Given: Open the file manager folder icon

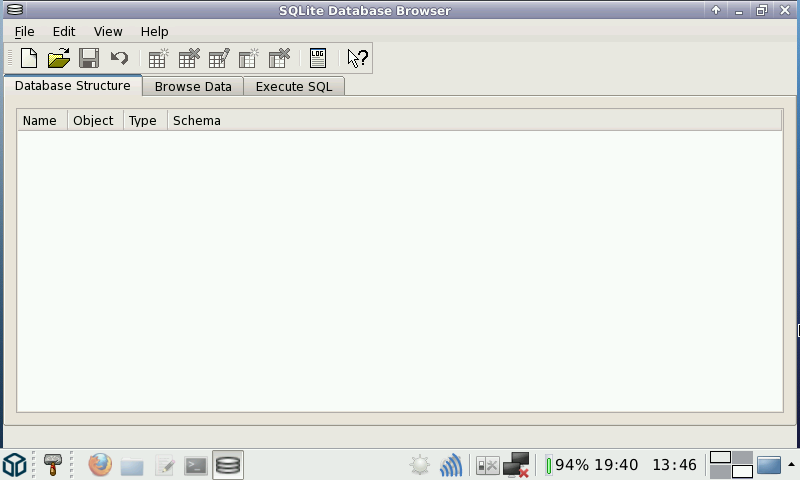Looking at the screenshot, I should click(x=132, y=465).
